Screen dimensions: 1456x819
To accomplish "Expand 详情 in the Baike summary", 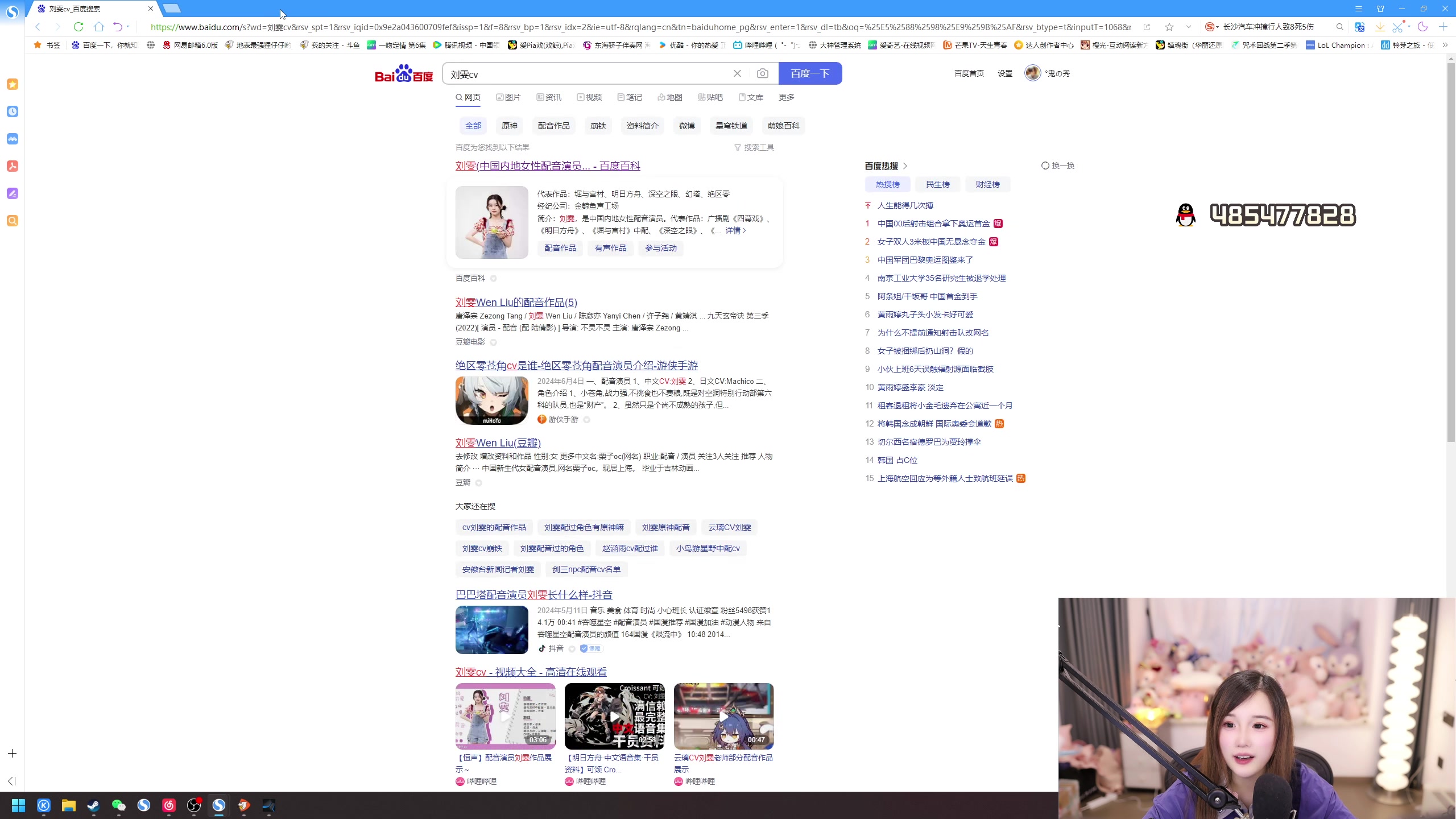I will click(x=735, y=230).
